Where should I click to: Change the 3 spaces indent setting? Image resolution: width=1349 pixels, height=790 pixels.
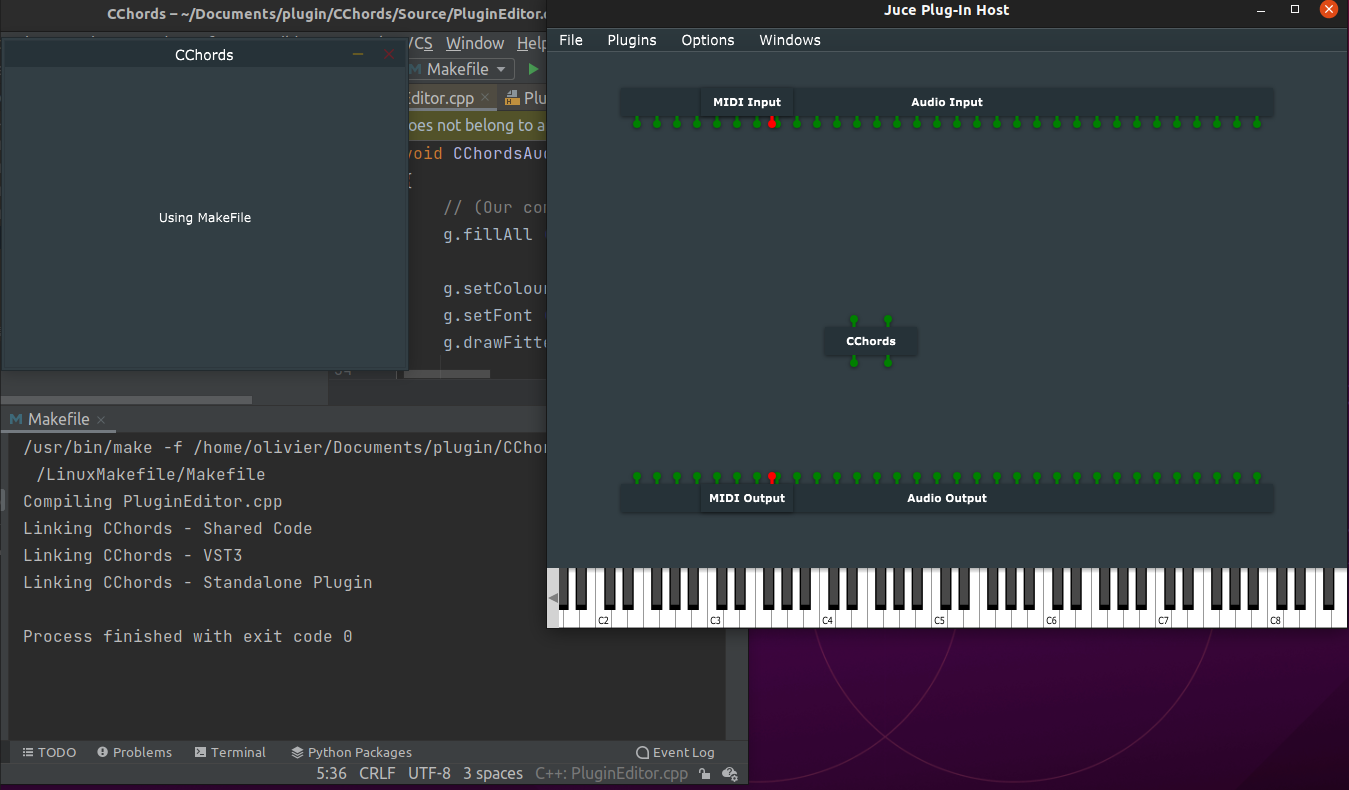(493, 773)
